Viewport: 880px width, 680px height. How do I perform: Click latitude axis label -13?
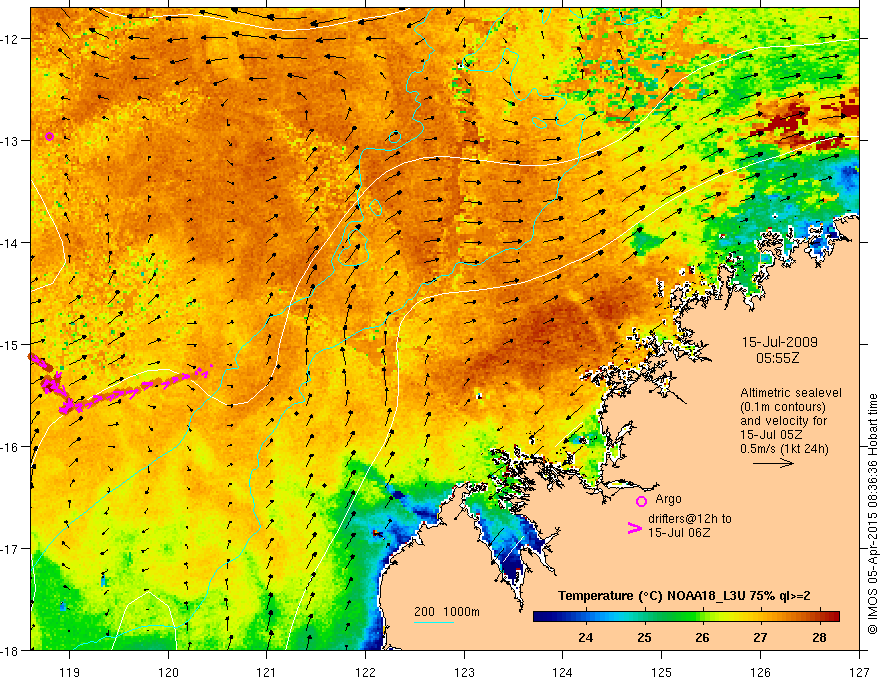(x=12, y=141)
